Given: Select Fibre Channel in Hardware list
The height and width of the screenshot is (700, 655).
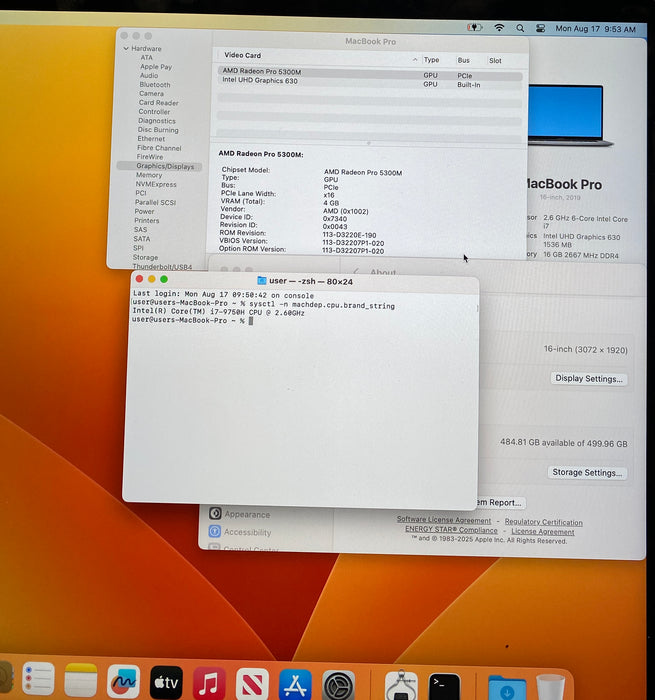Looking at the screenshot, I should point(159,148).
